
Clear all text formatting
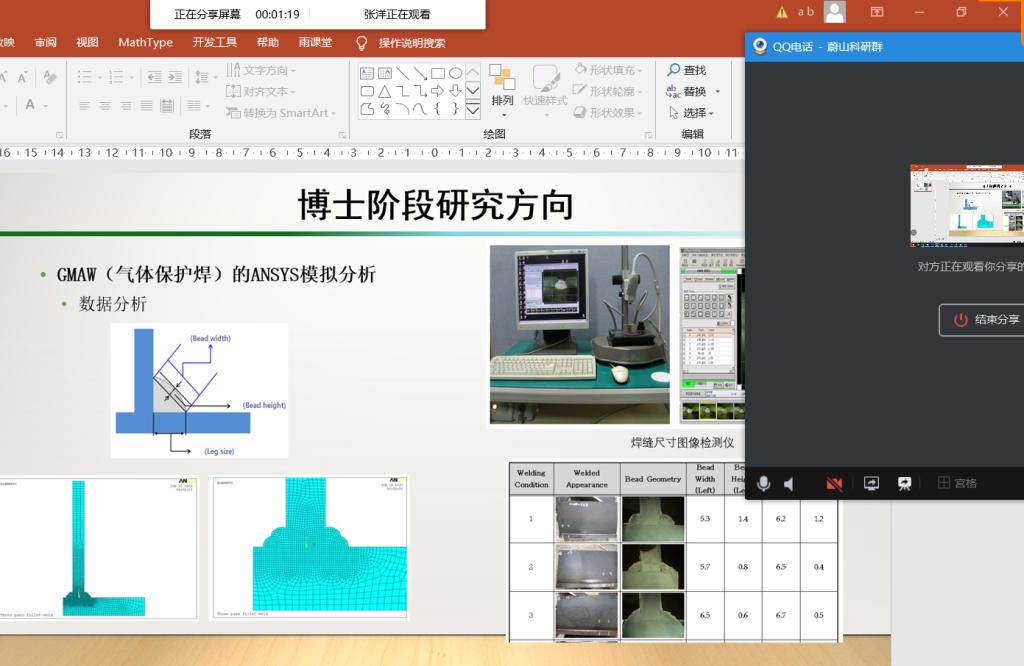click(50, 77)
